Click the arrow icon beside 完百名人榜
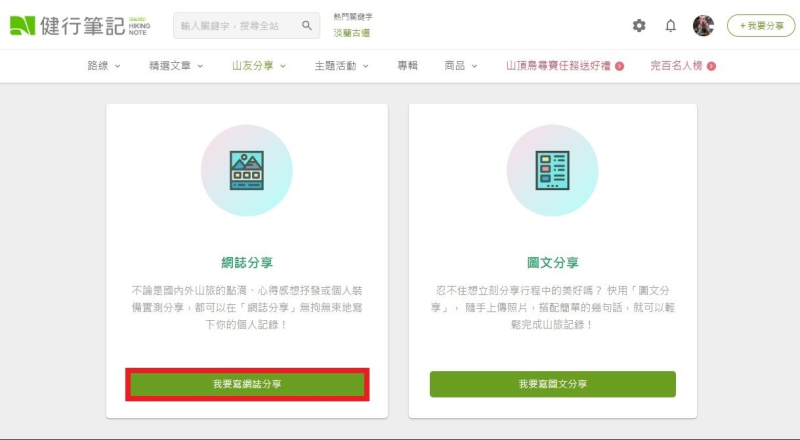Image resolution: width=800 pixels, height=440 pixels. 711,66
